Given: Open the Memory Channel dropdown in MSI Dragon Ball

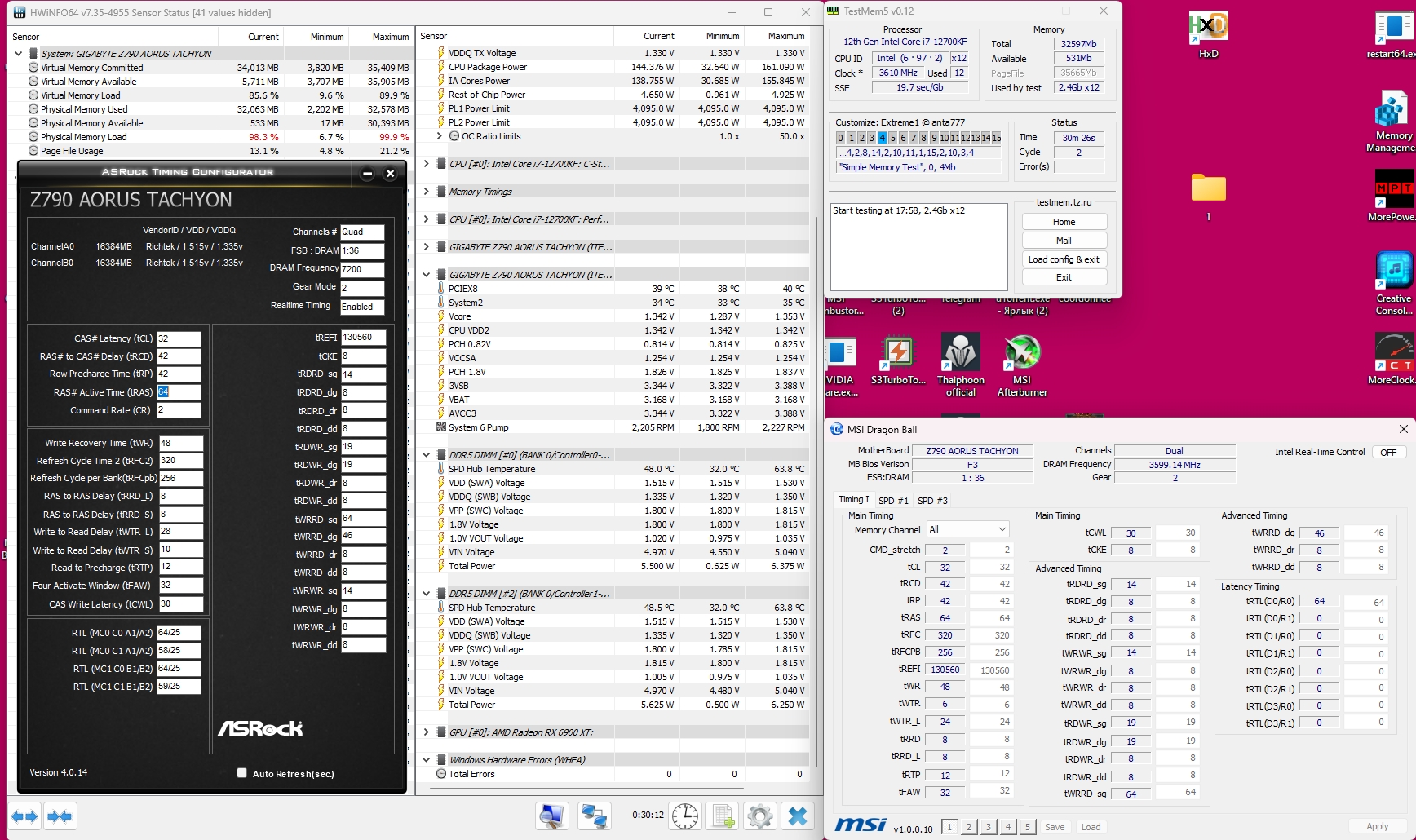Looking at the screenshot, I should (x=968, y=529).
